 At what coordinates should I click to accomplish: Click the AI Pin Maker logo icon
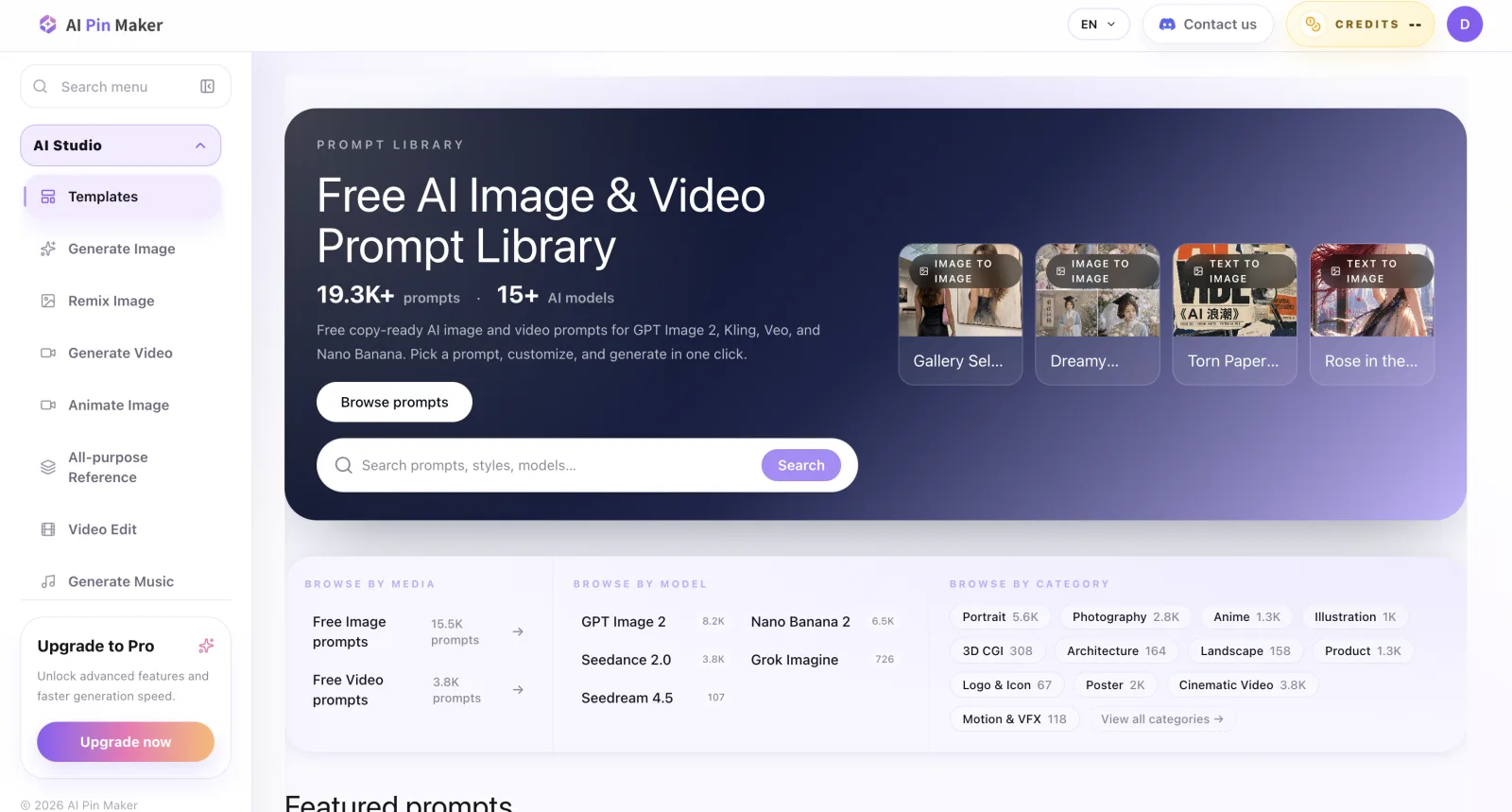(x=47, y=25)
